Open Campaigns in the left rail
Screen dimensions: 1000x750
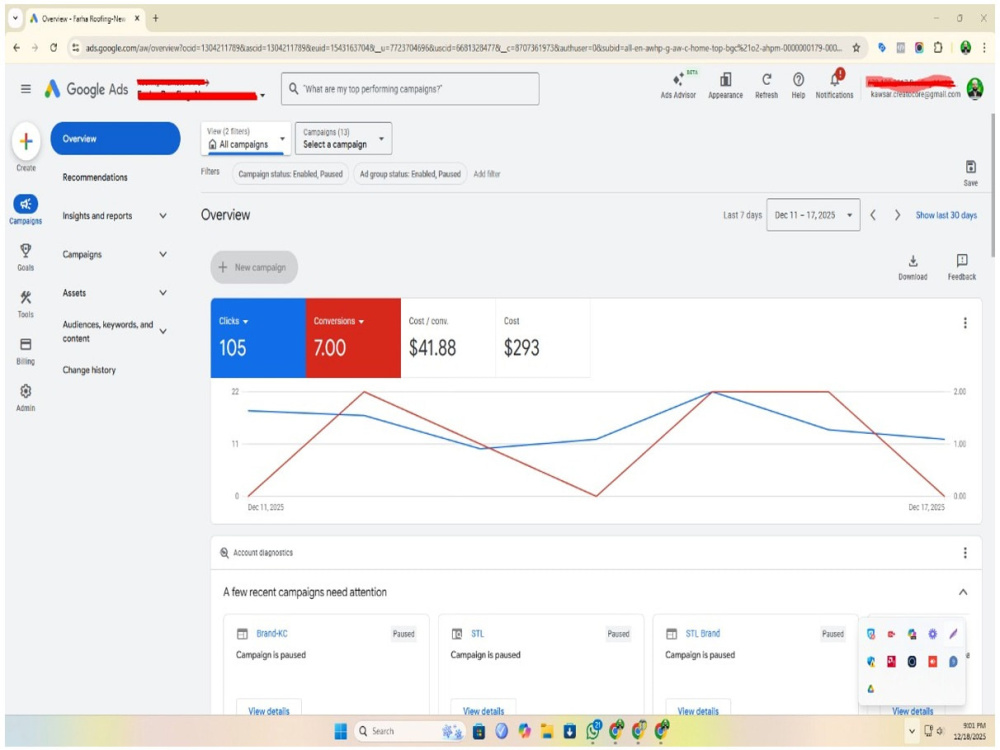click(x=26, y=209)
